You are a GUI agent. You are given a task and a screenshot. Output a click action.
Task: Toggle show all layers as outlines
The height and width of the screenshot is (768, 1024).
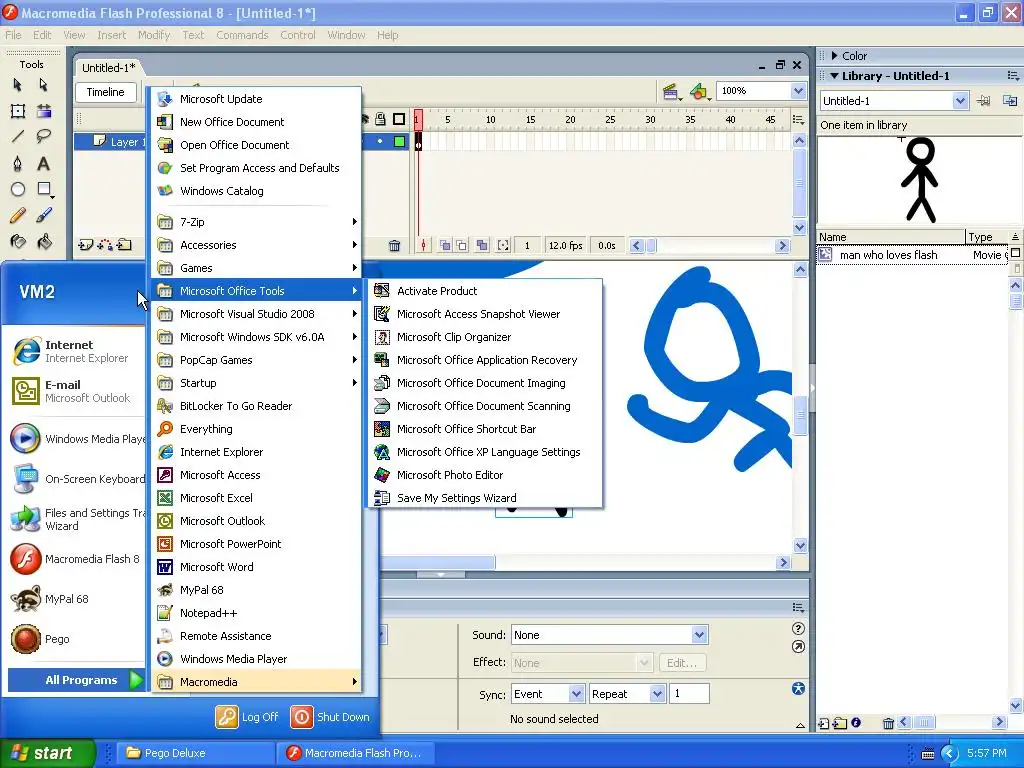tap(399, 119)
